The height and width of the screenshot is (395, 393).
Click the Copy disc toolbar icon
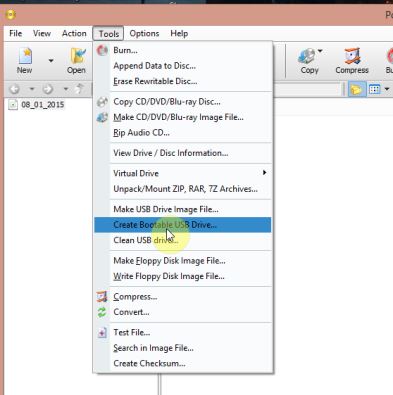[307, 56]
